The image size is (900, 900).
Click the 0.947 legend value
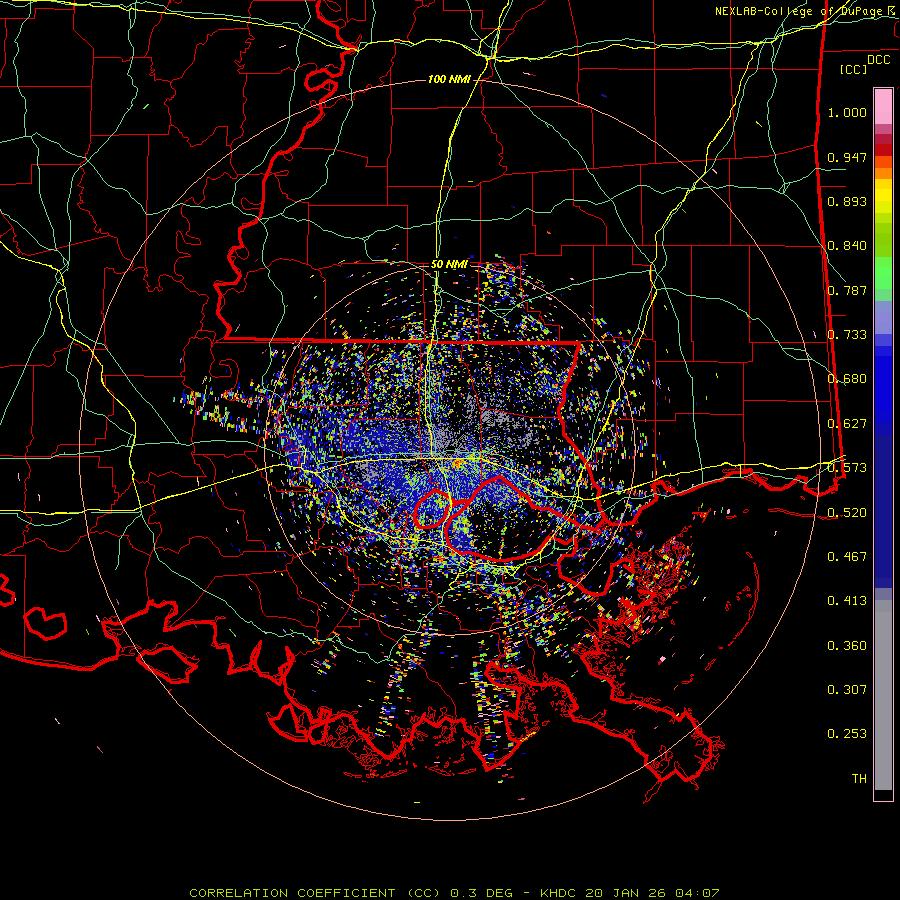pyautogui.click(x=847, y=157)
